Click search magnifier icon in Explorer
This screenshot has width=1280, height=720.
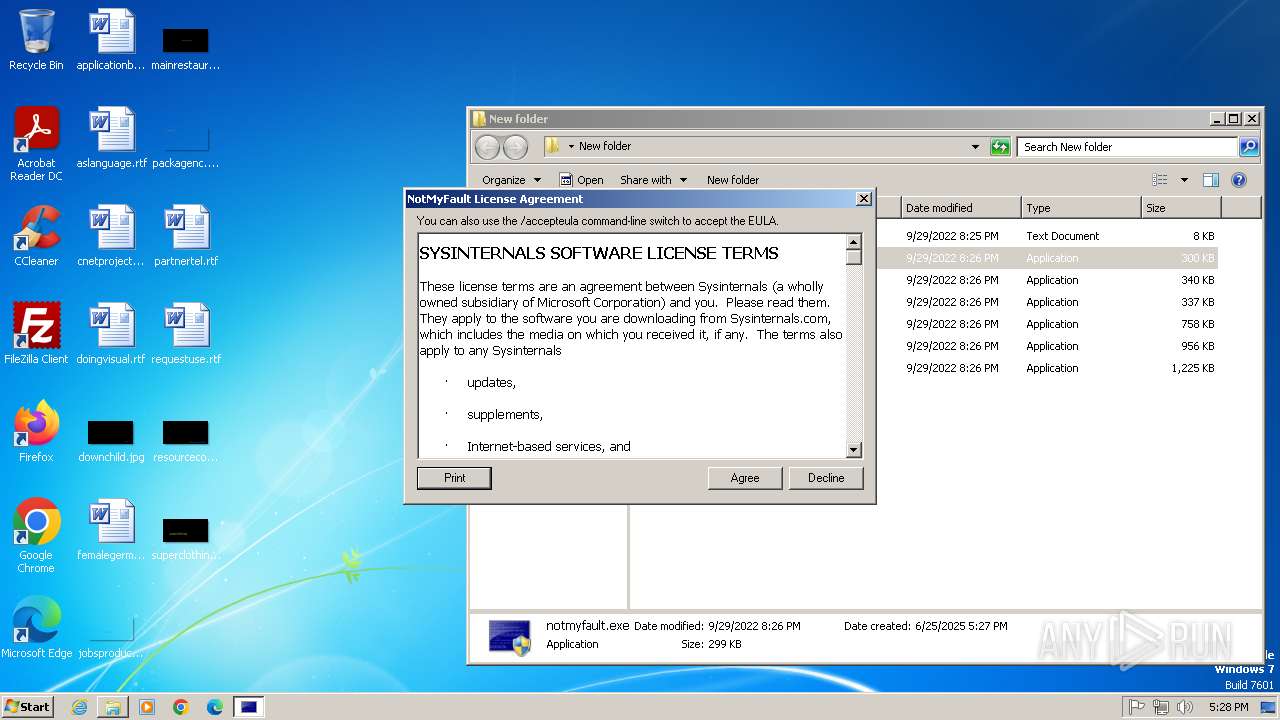point(1249,147)
